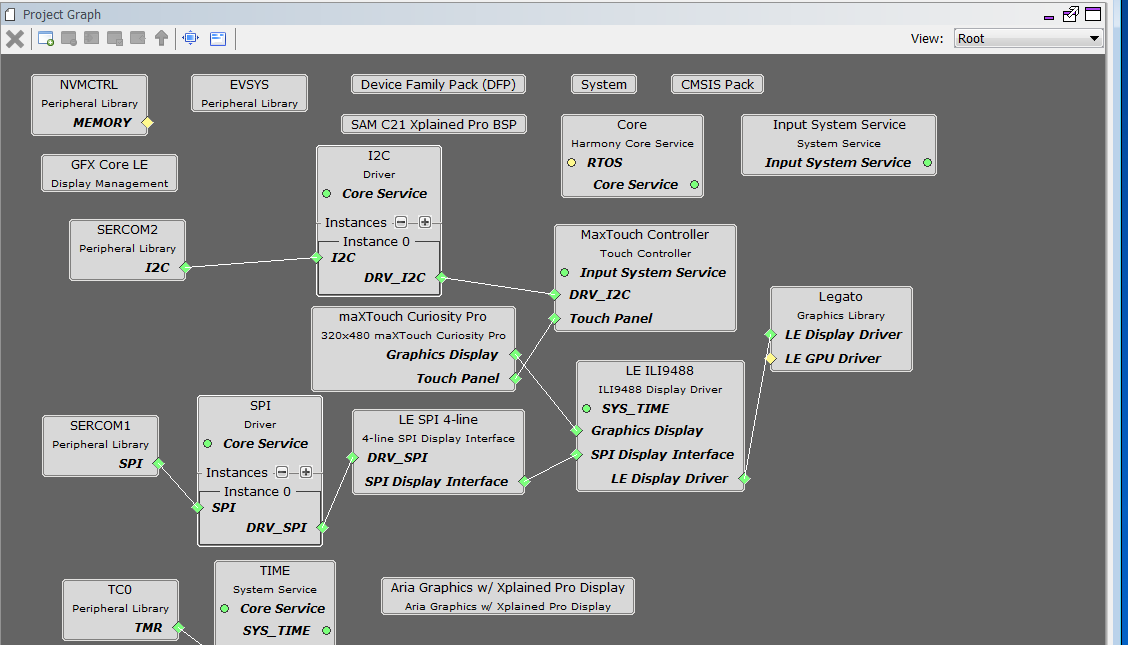
Task: Click the gray X remove-component toolbar icon
Action: 14,39
